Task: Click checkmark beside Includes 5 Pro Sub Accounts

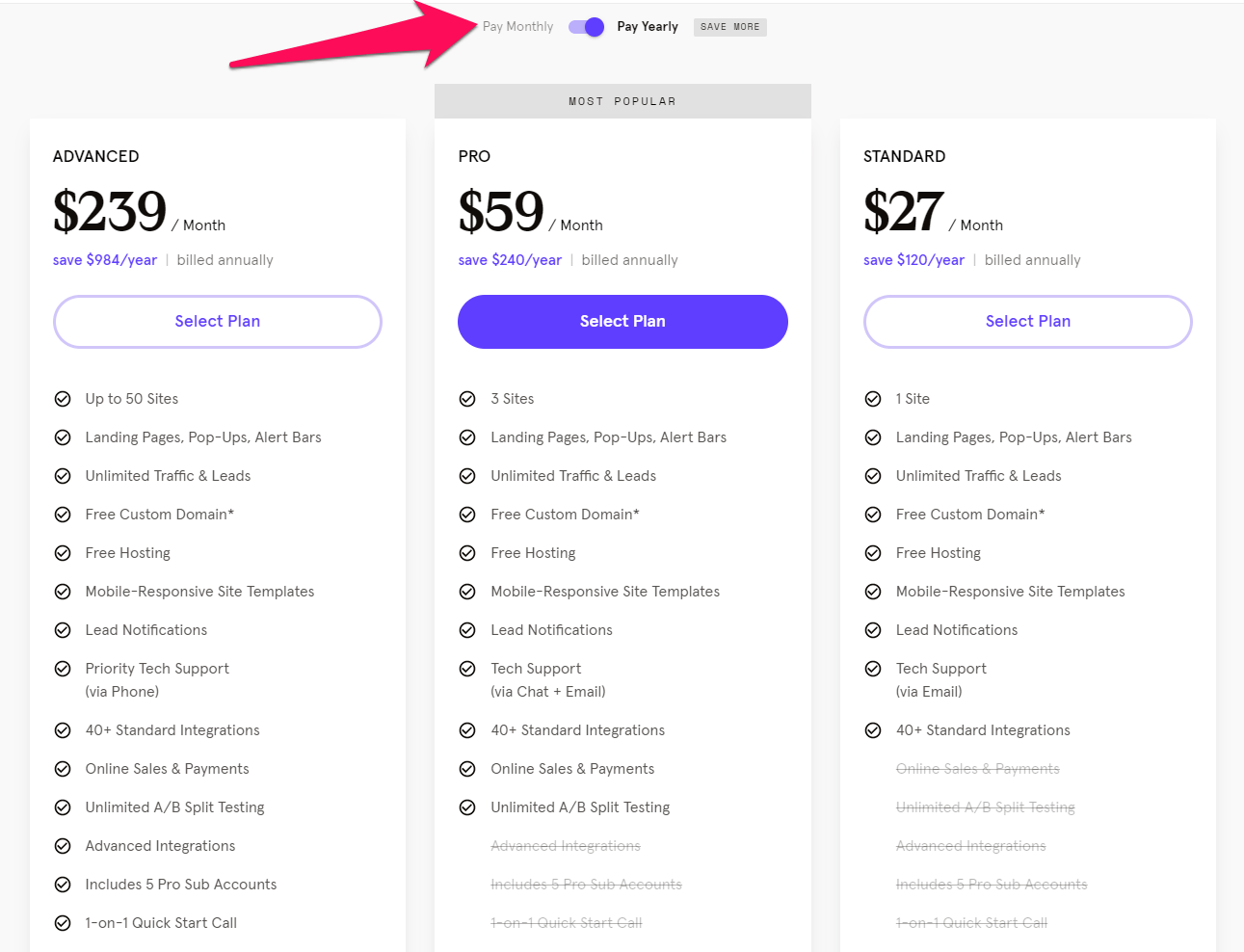Action: coord(63,885)
